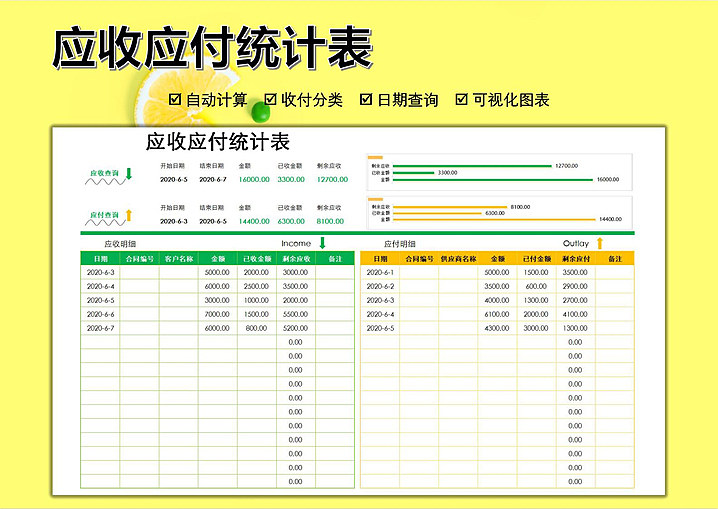Click the Outlay label
Screen dimensions: 718x509
576,244
